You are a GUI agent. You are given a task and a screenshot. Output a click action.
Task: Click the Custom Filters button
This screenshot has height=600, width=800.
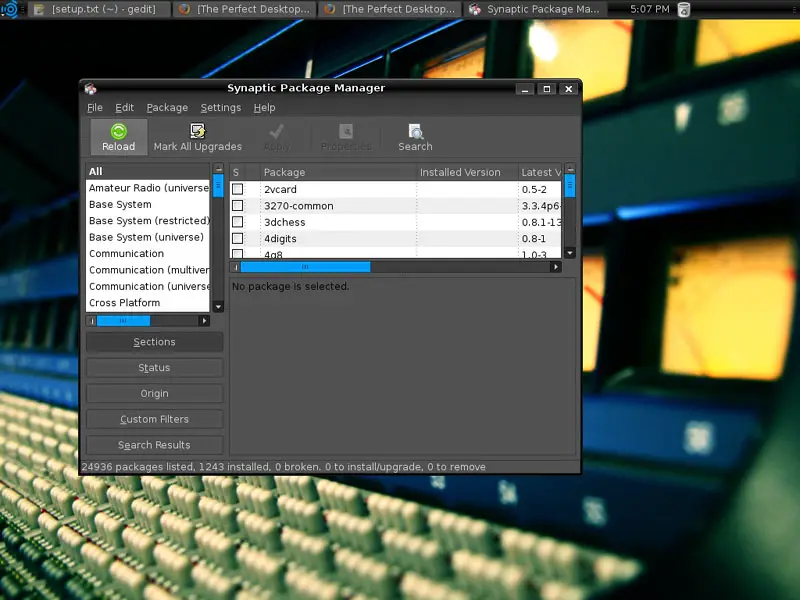[155, 419]
